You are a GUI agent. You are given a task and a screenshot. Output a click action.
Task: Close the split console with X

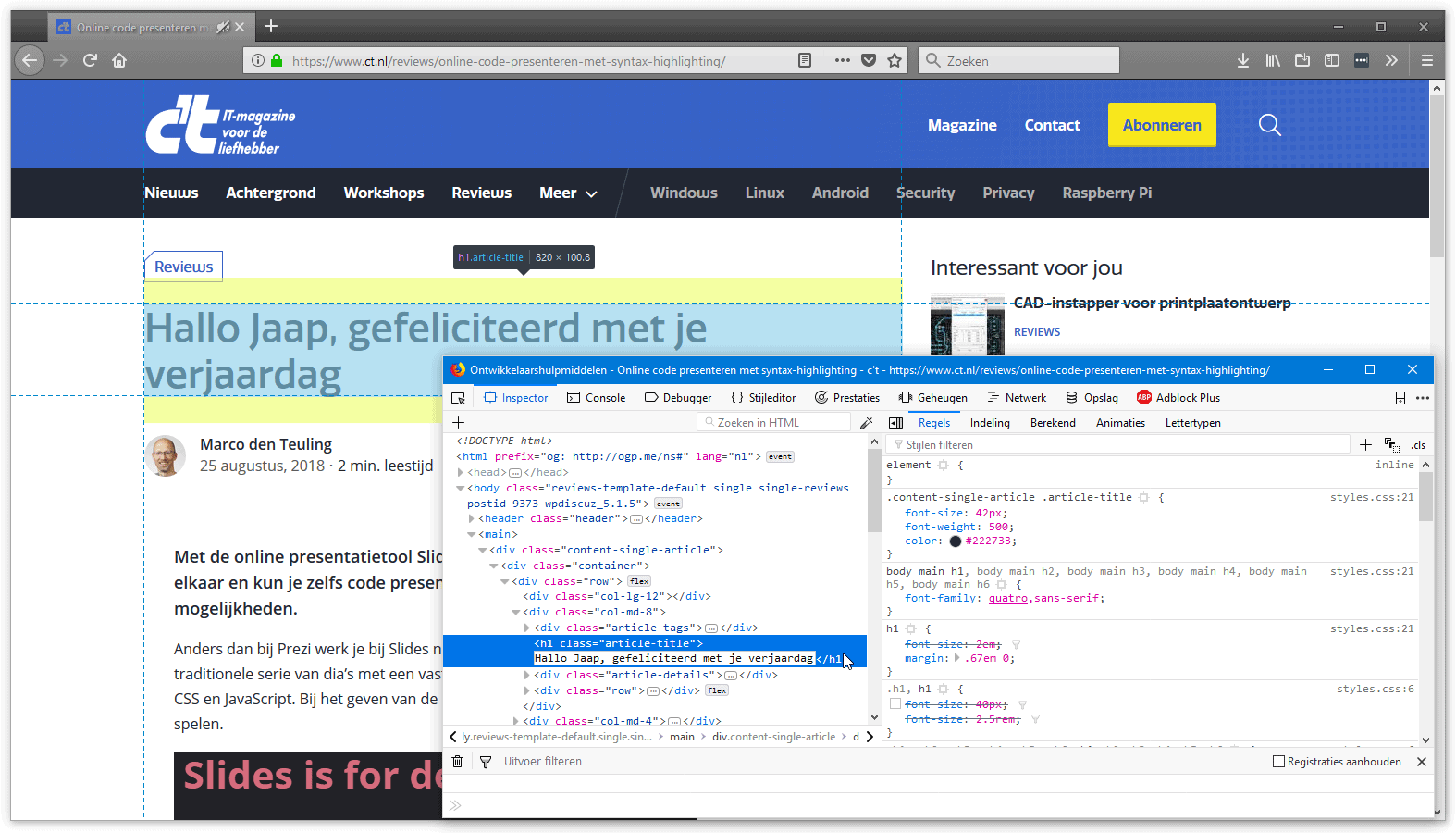[x=1421, y=762]
